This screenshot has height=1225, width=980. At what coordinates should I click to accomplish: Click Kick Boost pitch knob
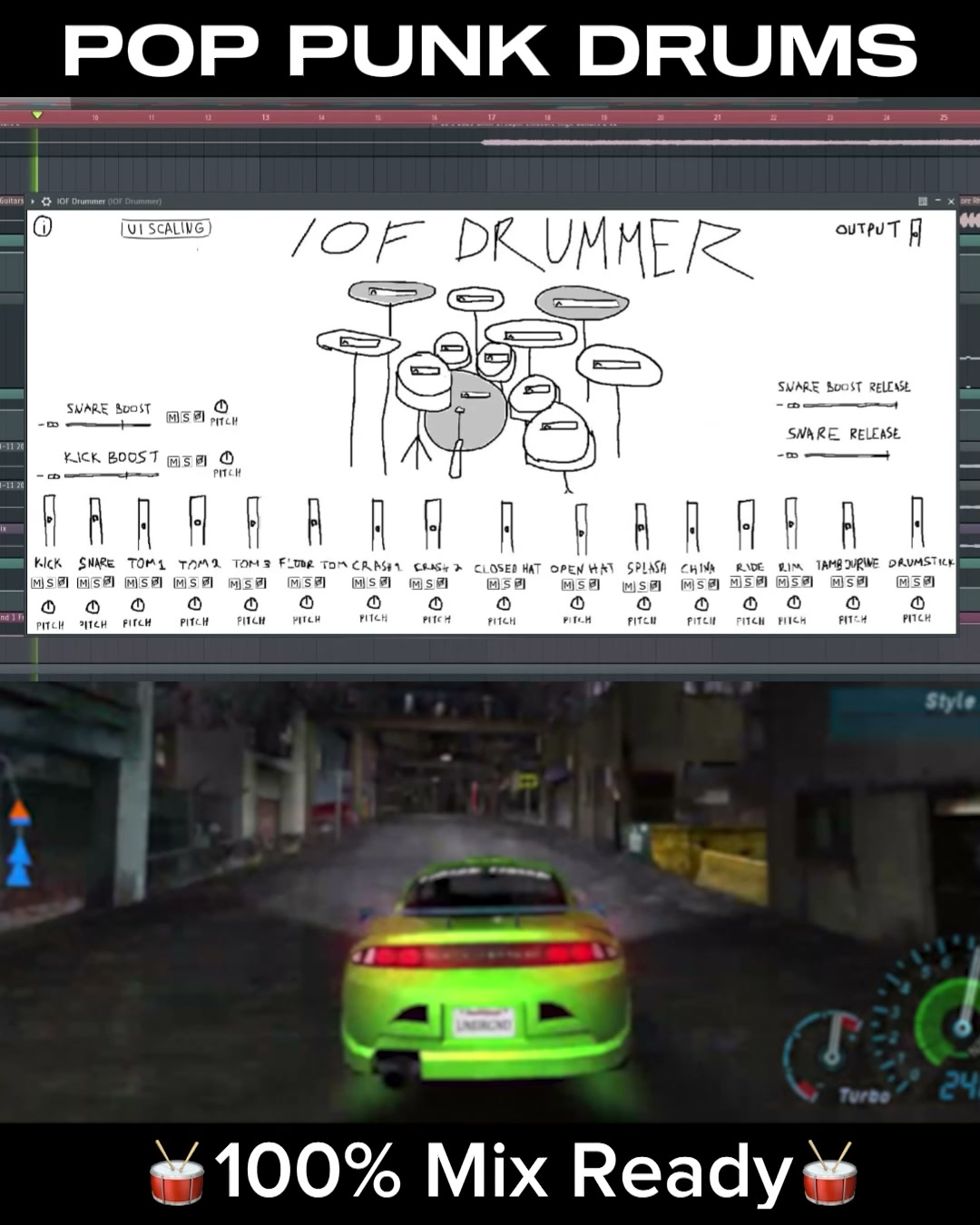(x=227, y=458)
